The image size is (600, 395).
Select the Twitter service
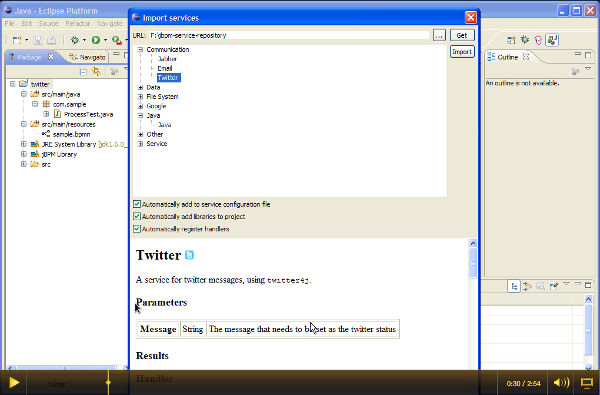coord(168,78)
